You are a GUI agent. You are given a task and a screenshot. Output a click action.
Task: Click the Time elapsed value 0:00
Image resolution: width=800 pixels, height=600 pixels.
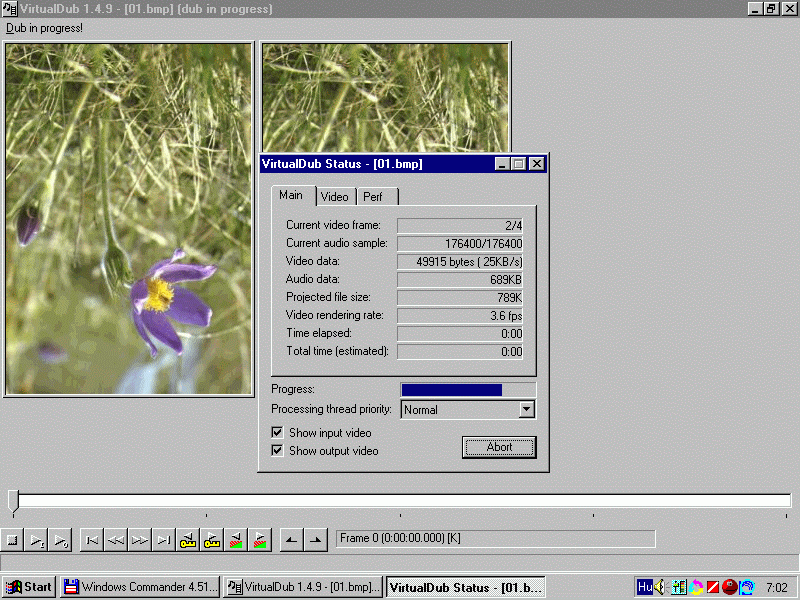coord(460,334)
